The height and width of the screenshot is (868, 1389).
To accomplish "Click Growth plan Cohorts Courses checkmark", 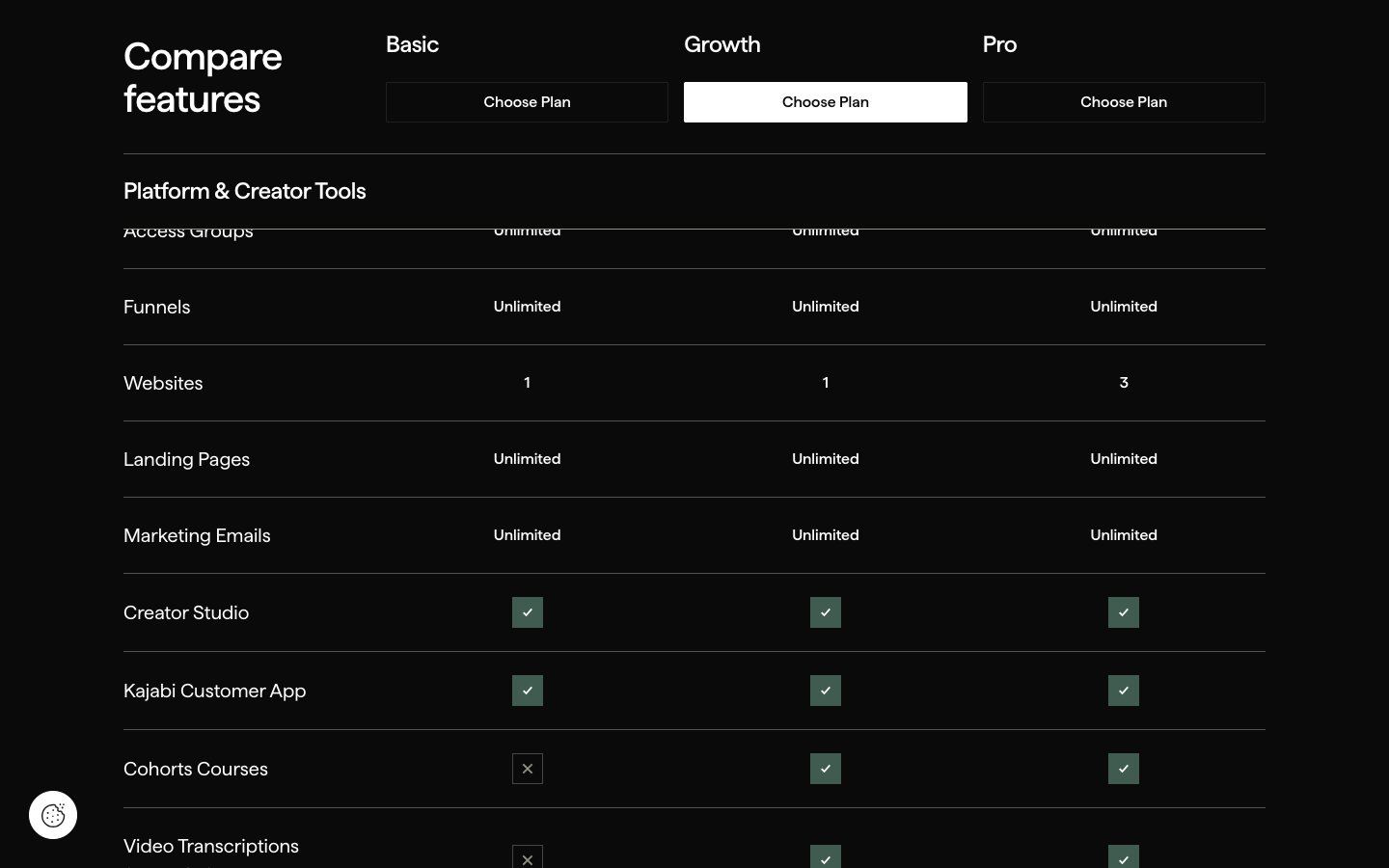I will point(826,769).
